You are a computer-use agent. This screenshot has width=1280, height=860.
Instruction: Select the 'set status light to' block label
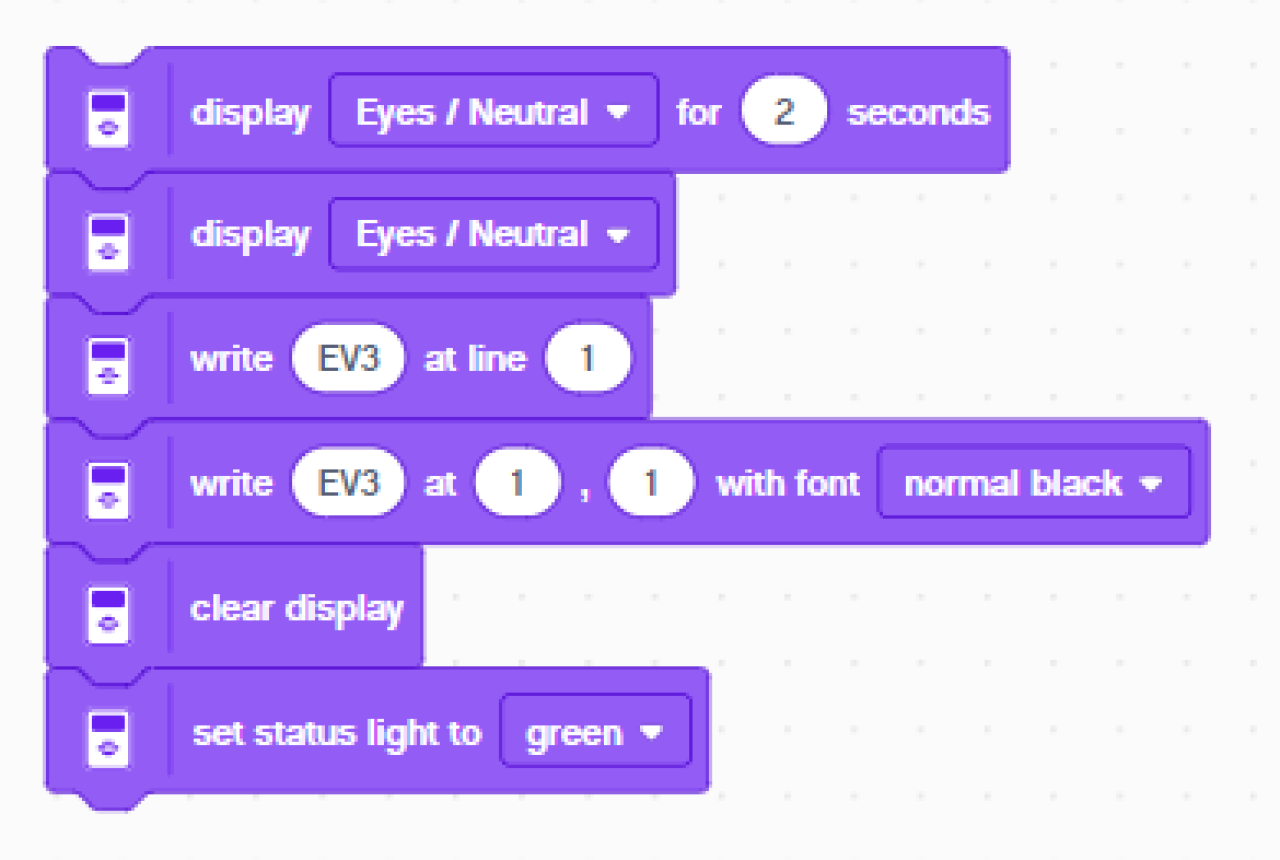point(337,732)
